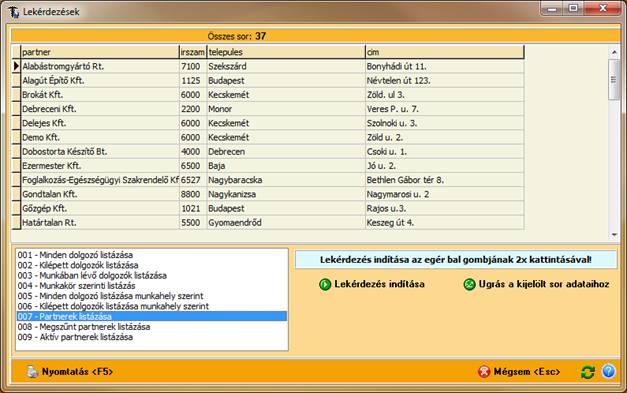Print with the Nyomtatás <F5> label
Screen dimensions: 627x393
(77, 372)
